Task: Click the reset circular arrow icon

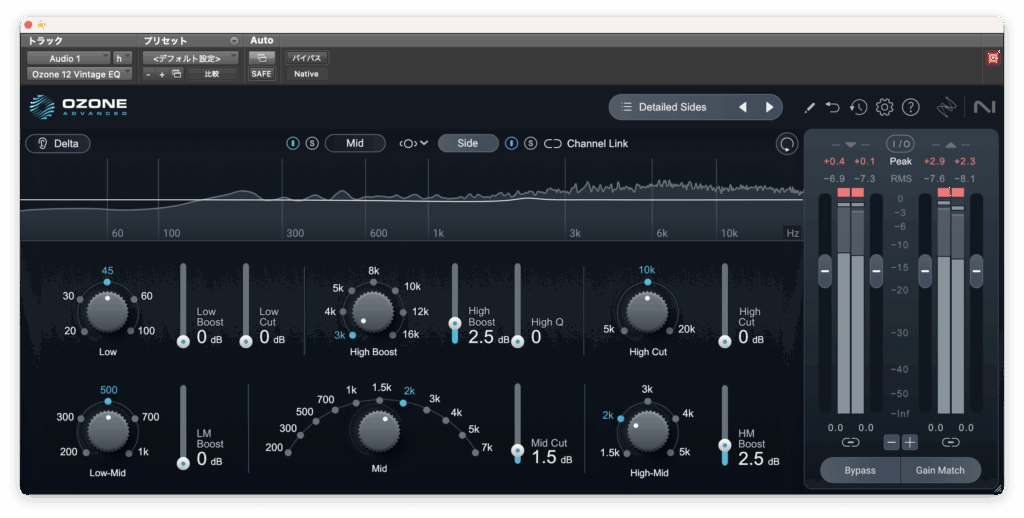Action: (x=787, y=144)
